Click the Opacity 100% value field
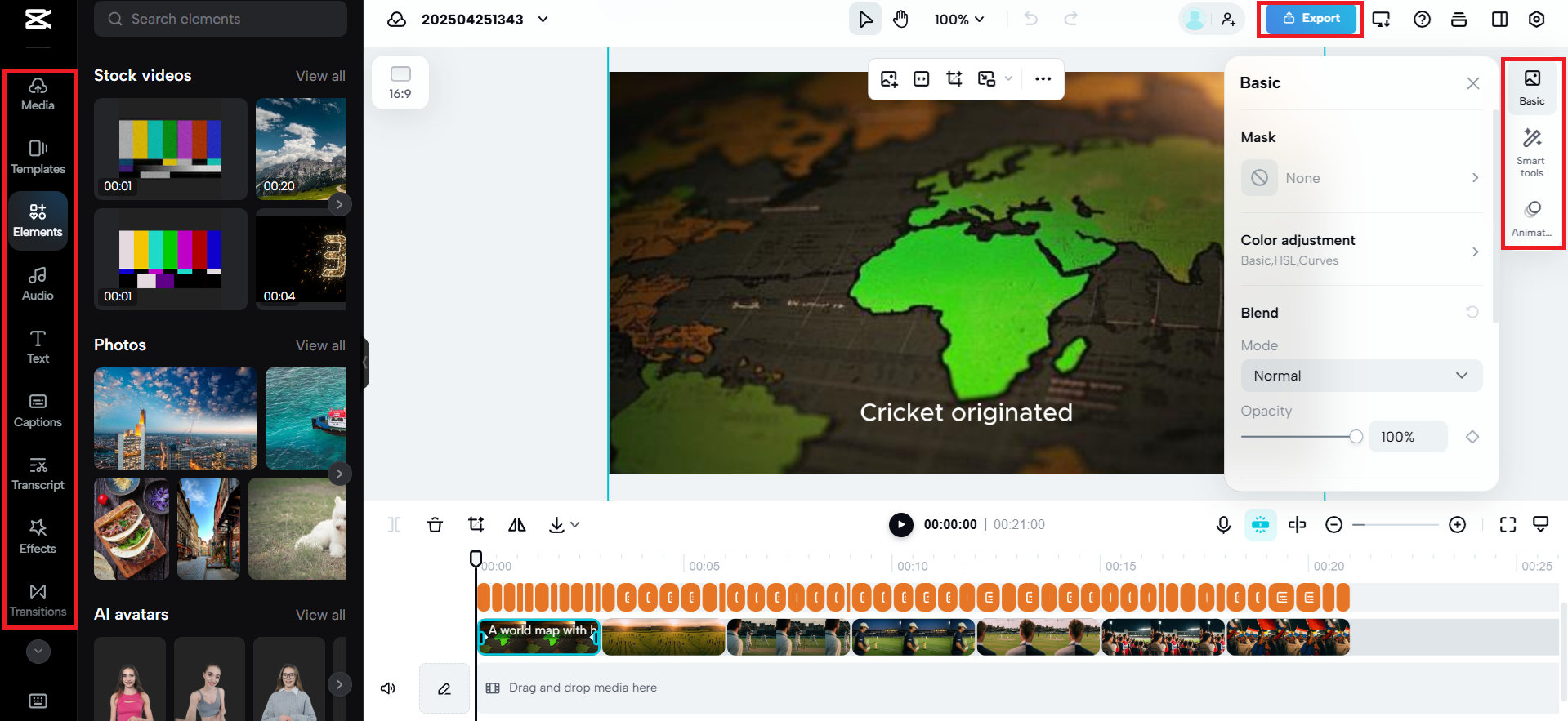1568x721 pixels. pyautogui.click(x=1408, y=437)
